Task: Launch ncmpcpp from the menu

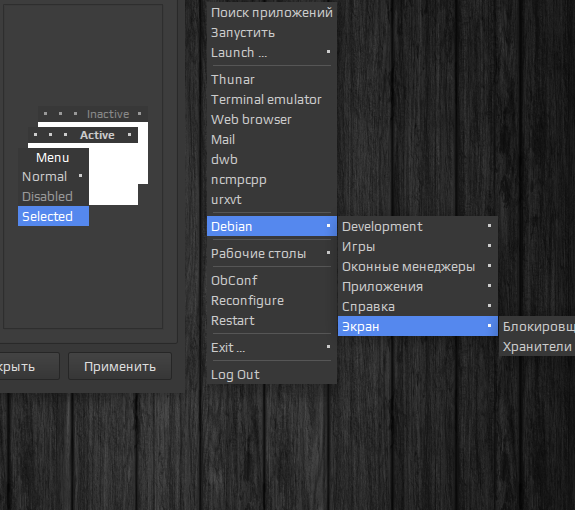Action: click(272, 180)
